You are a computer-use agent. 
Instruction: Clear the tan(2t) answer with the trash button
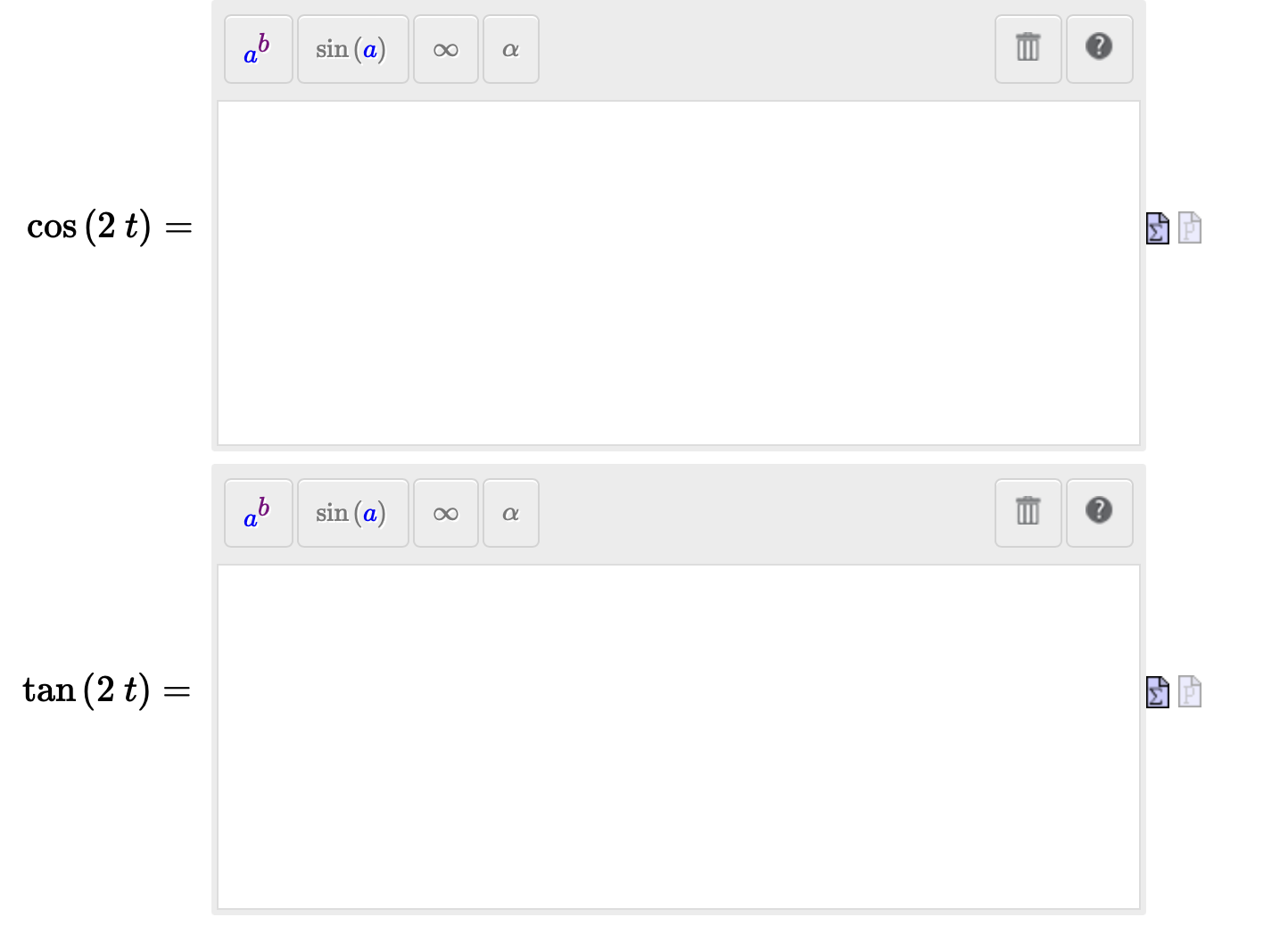[x=1028, y=513]
